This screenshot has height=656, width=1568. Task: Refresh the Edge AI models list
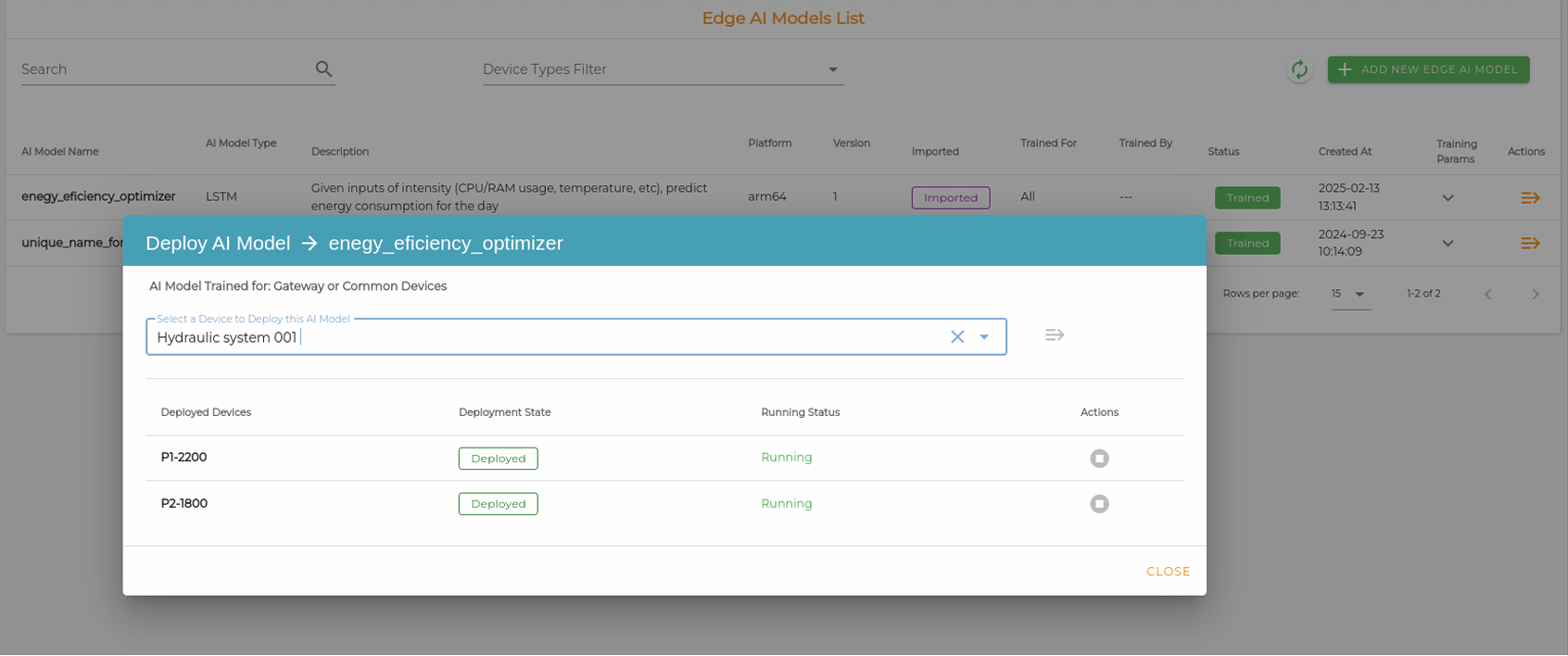pos(1299,69)
